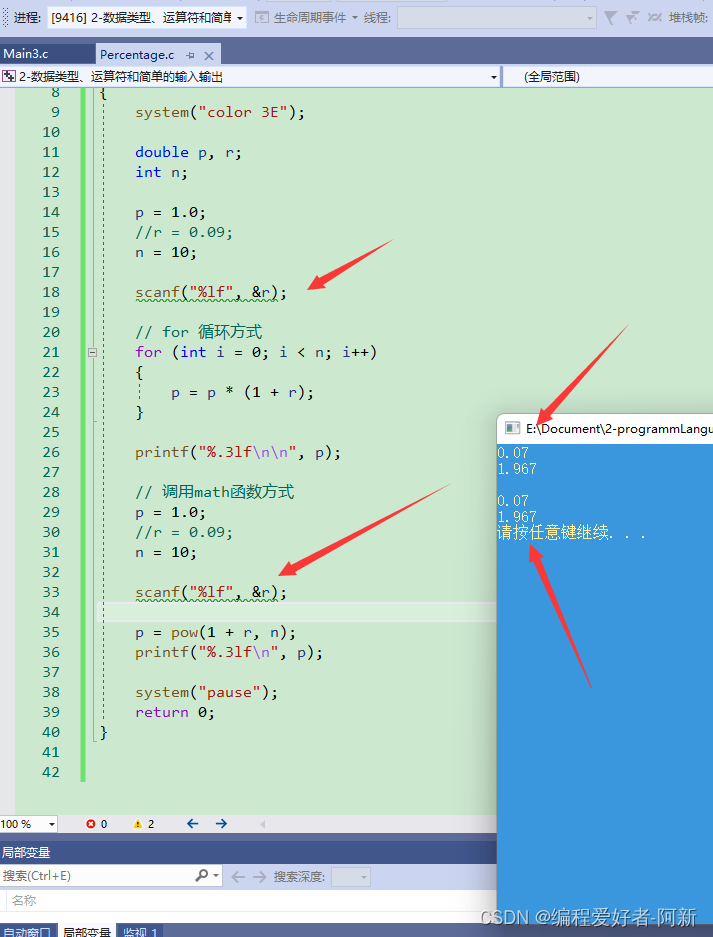This screenshot has width=713, height=937.
Task: Open the 搜索深度 depth dropdown
Action: [351, 877]
